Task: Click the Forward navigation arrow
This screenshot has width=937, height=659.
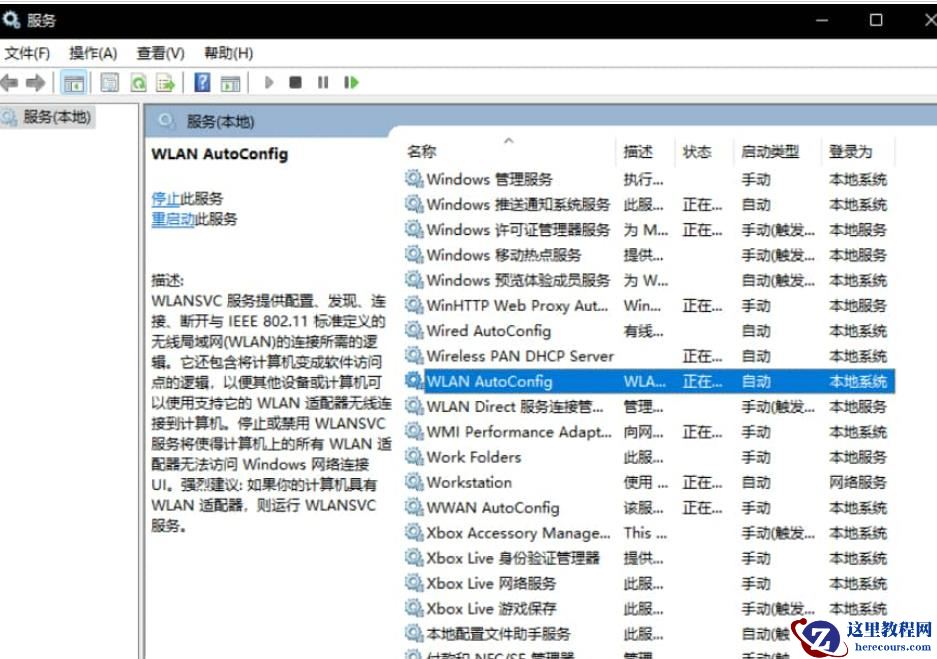Action: 38,83
